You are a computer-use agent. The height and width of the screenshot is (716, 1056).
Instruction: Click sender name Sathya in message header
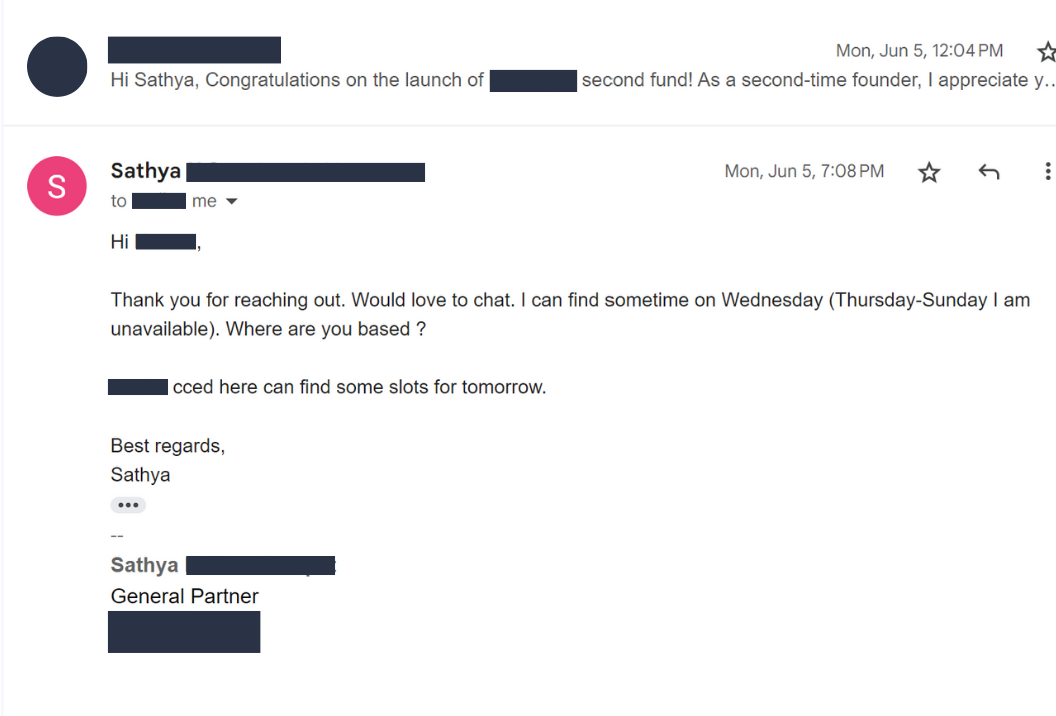(x=145, y=172)
